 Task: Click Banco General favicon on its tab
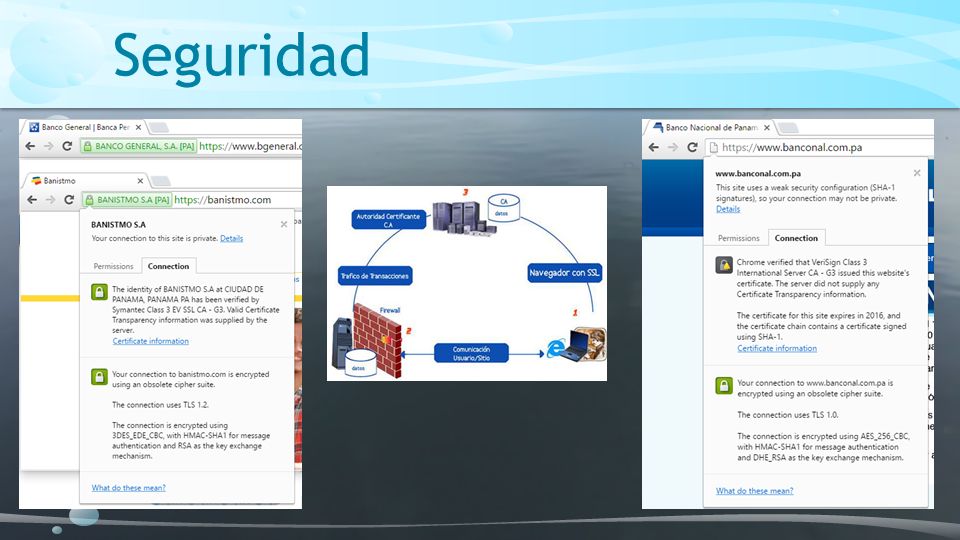coord(34,127)
